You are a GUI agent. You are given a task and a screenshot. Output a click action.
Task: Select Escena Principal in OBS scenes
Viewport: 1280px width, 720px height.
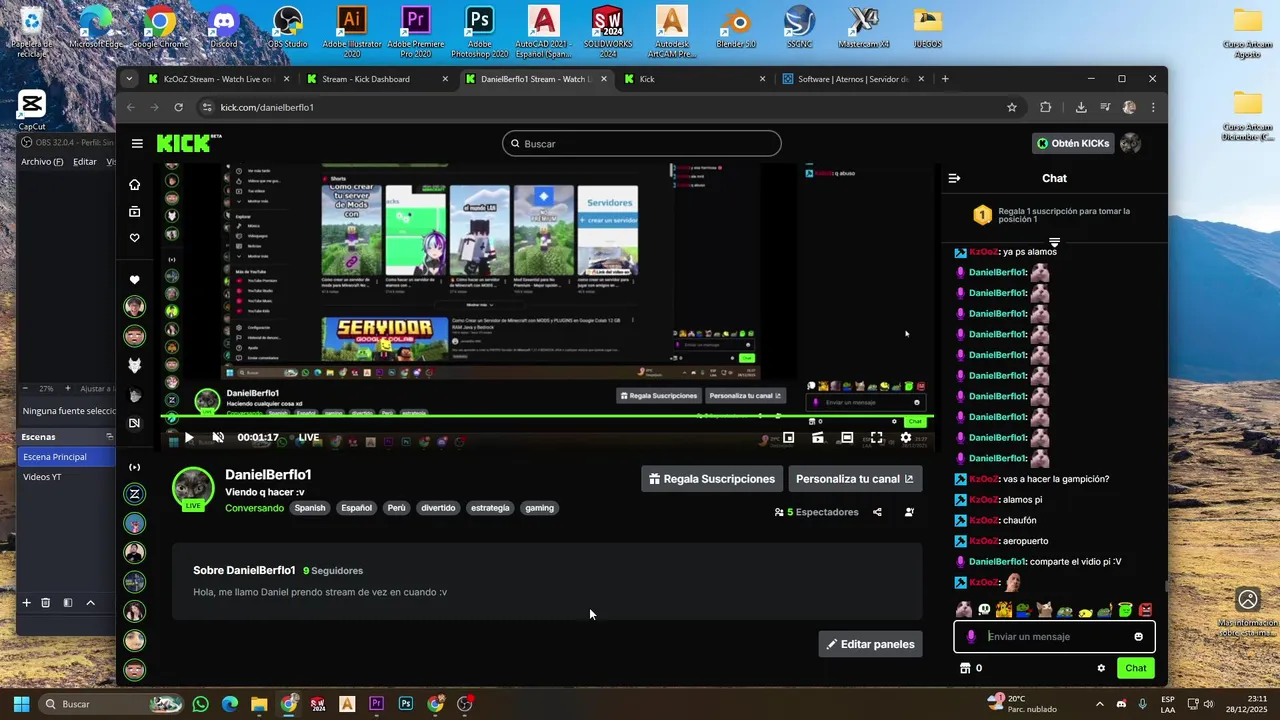pyautogui.click(x=67, y=457)
